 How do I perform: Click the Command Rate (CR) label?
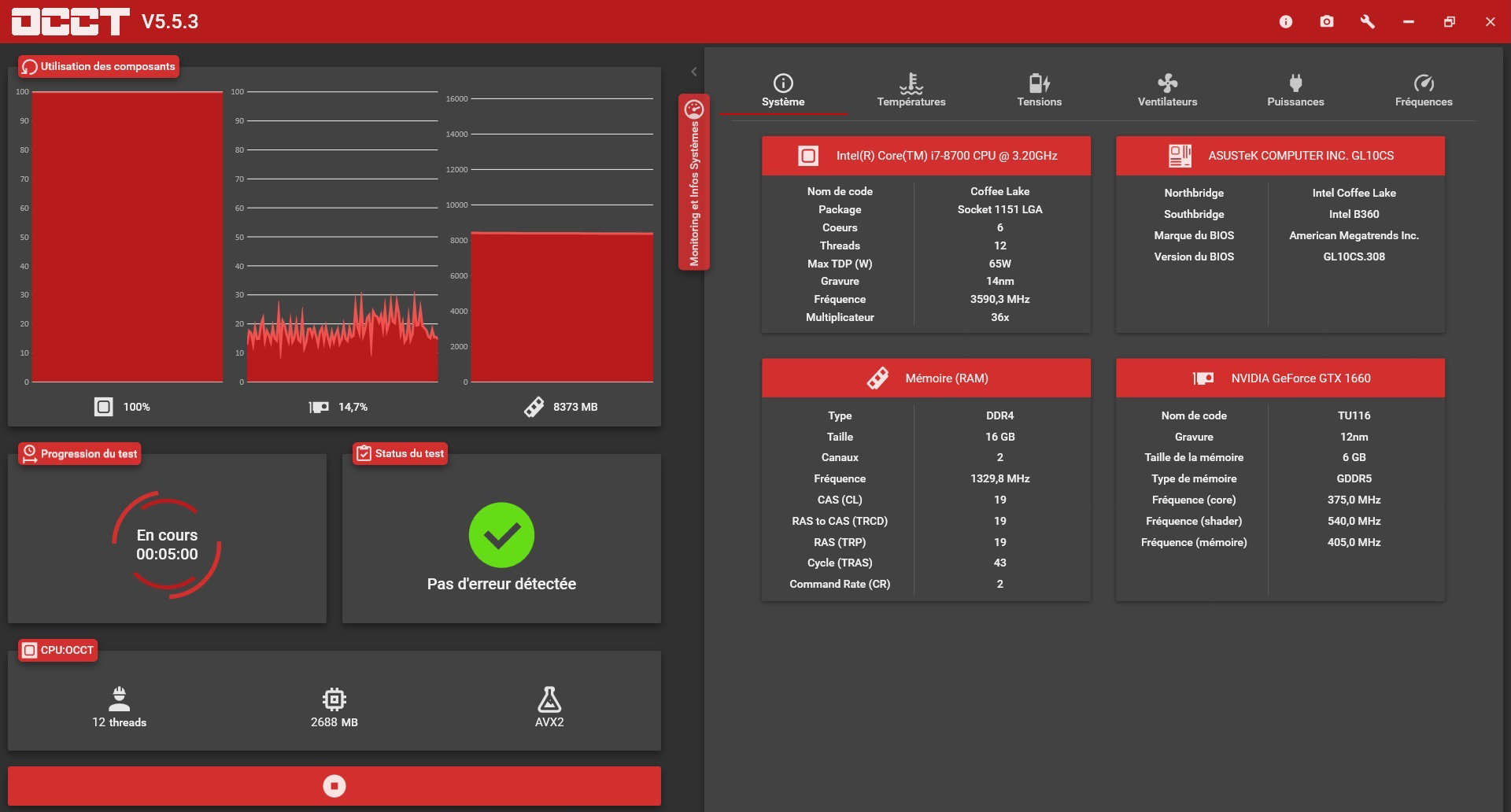point(840,584)
